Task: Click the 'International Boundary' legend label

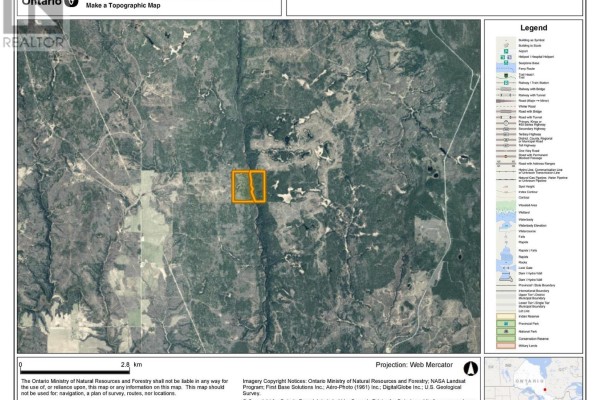Action: 534,291
